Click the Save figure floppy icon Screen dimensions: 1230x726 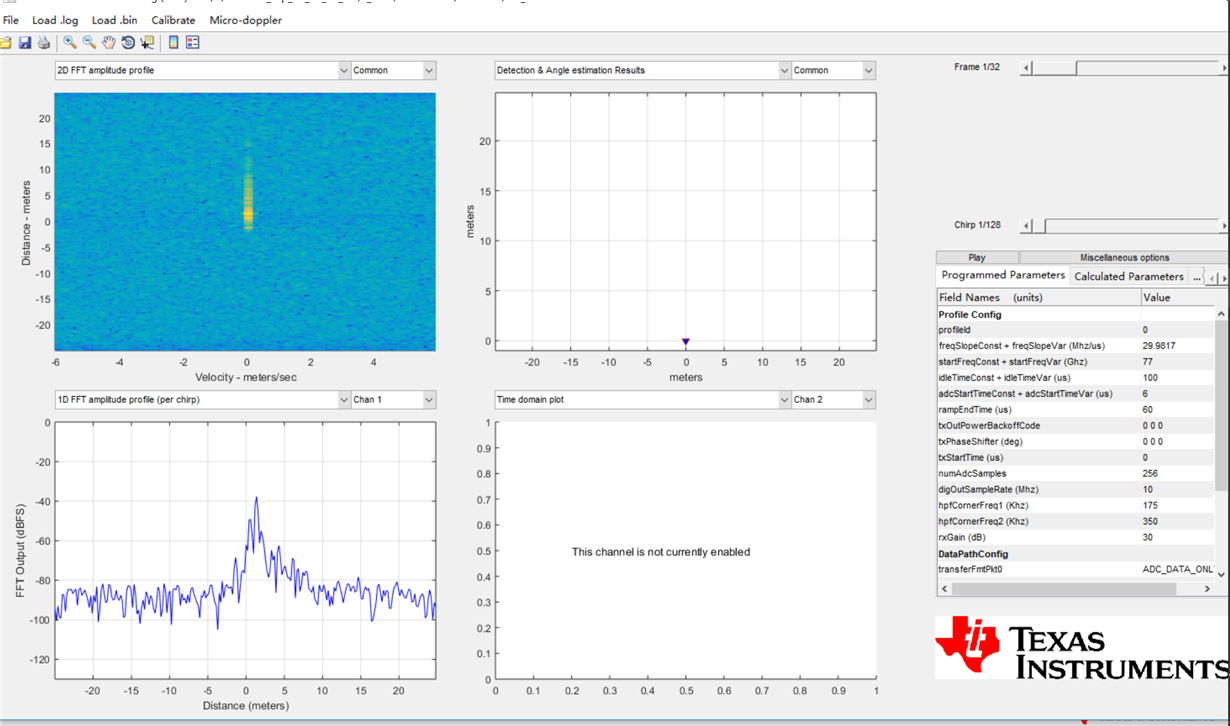click(x=25, y=43)
